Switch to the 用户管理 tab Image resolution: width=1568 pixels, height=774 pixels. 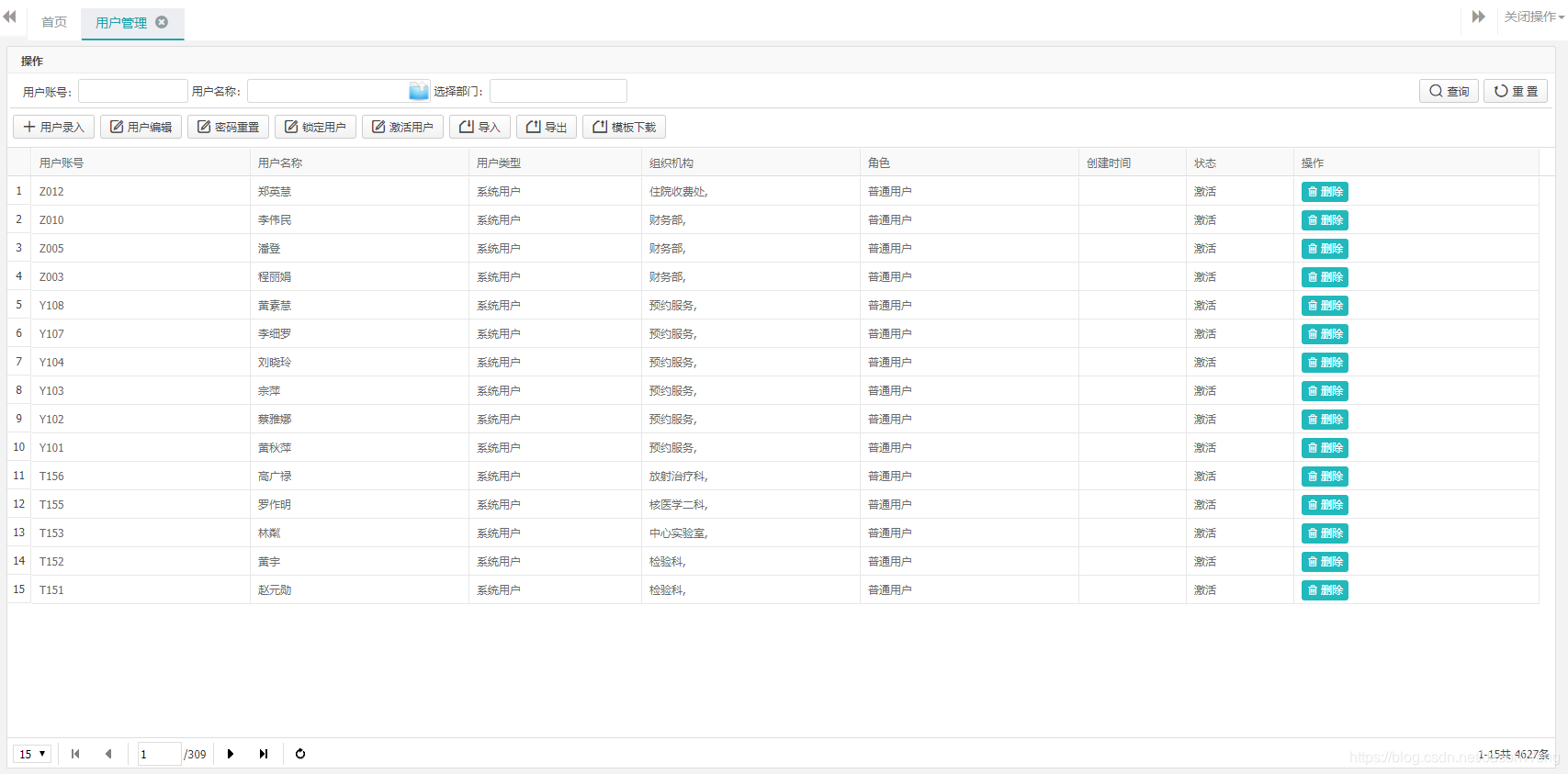(121, 23)
